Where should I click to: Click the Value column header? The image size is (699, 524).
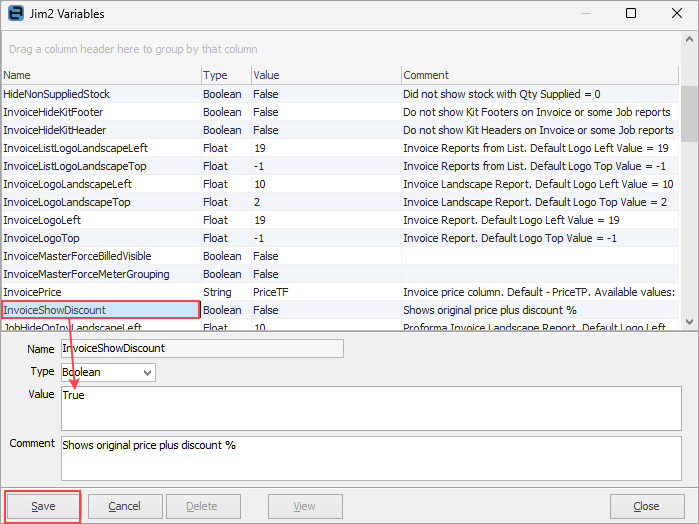[x=325, y=75]
